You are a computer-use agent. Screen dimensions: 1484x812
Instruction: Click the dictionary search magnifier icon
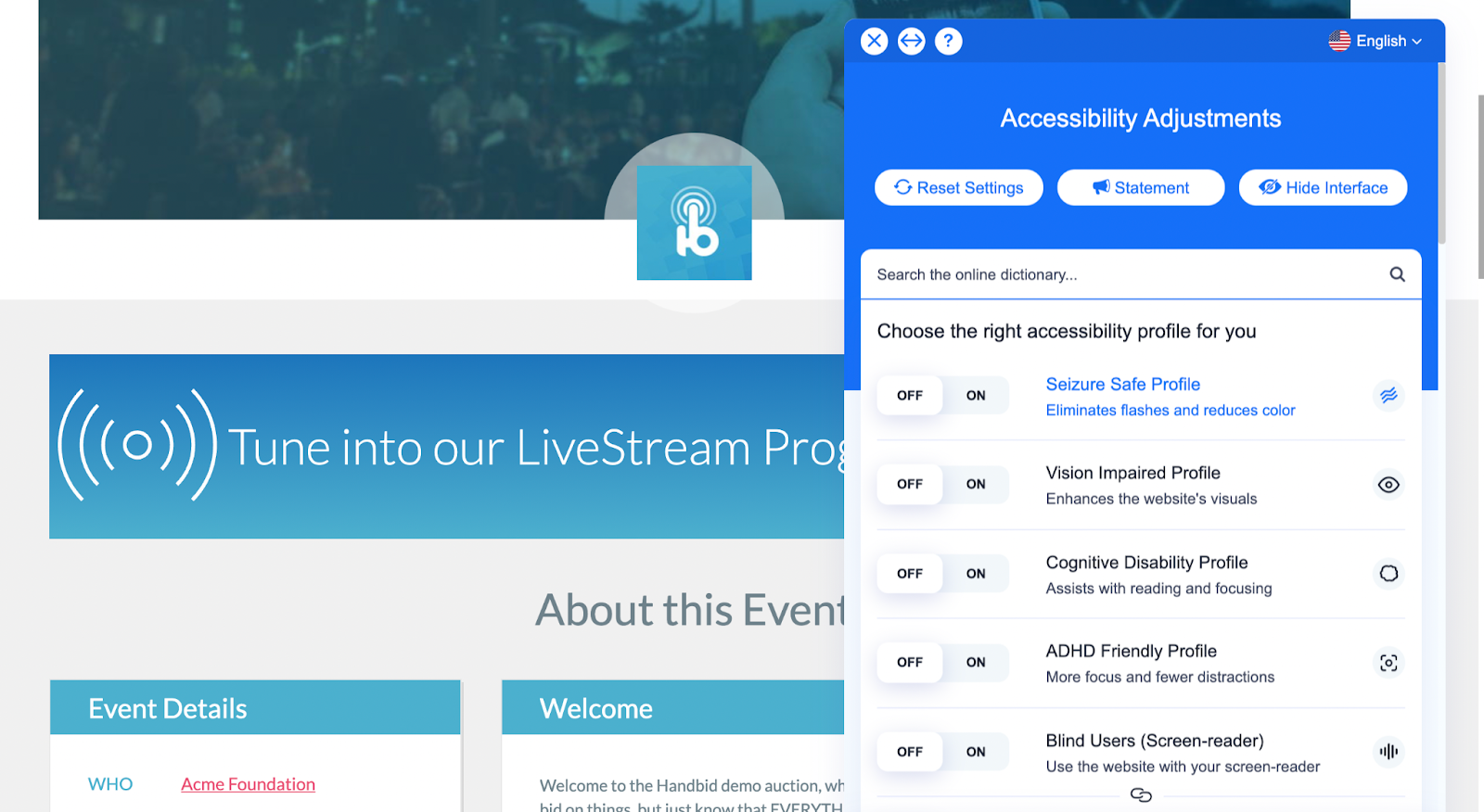(1397, 274)
